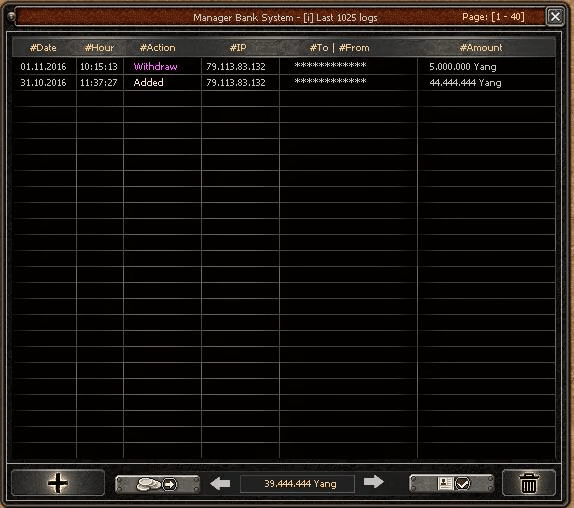Go to previous page with left arrow

click(x=220, y=483)
